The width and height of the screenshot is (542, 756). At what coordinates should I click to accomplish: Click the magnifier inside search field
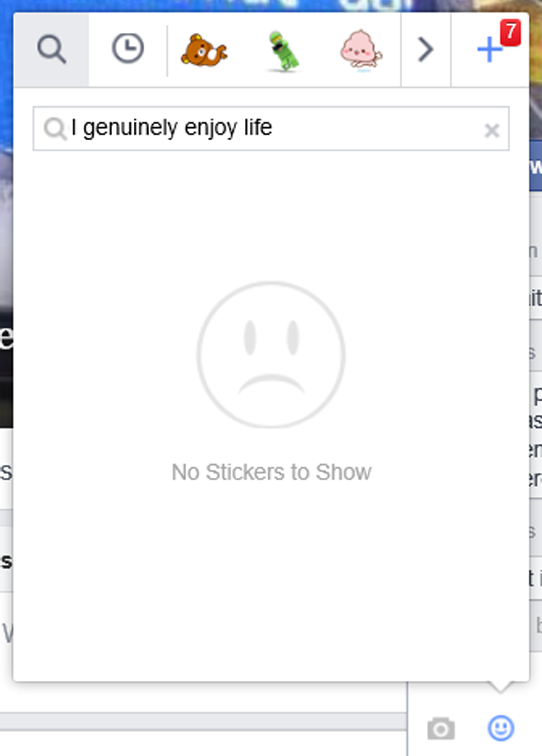[x=55, y=129]
